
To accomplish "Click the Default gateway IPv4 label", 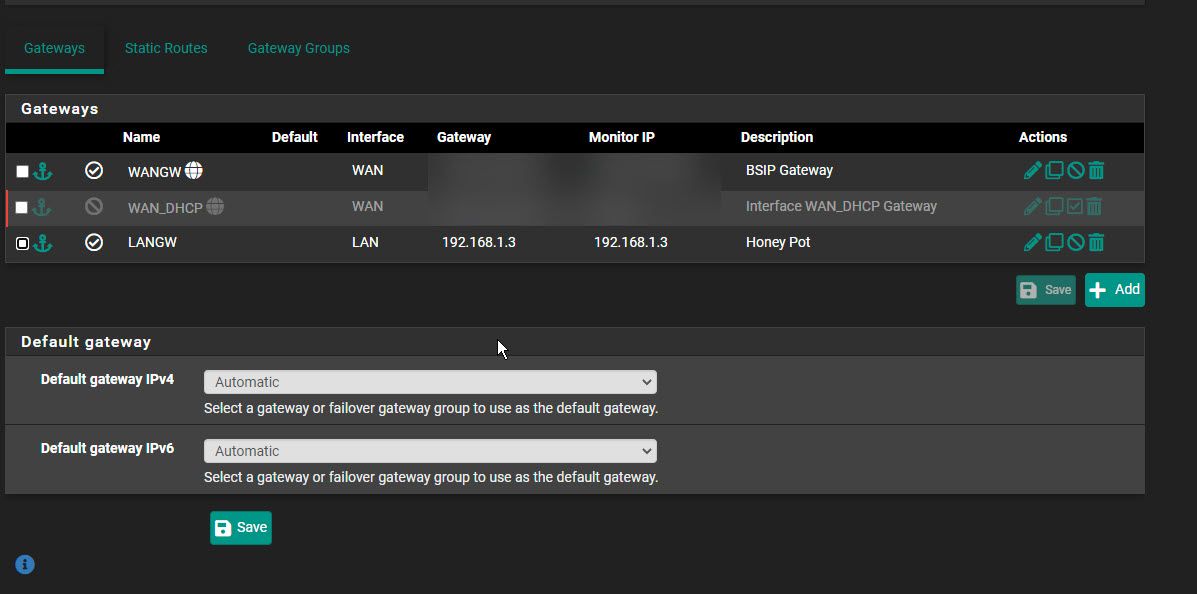I will pos(108,379).
